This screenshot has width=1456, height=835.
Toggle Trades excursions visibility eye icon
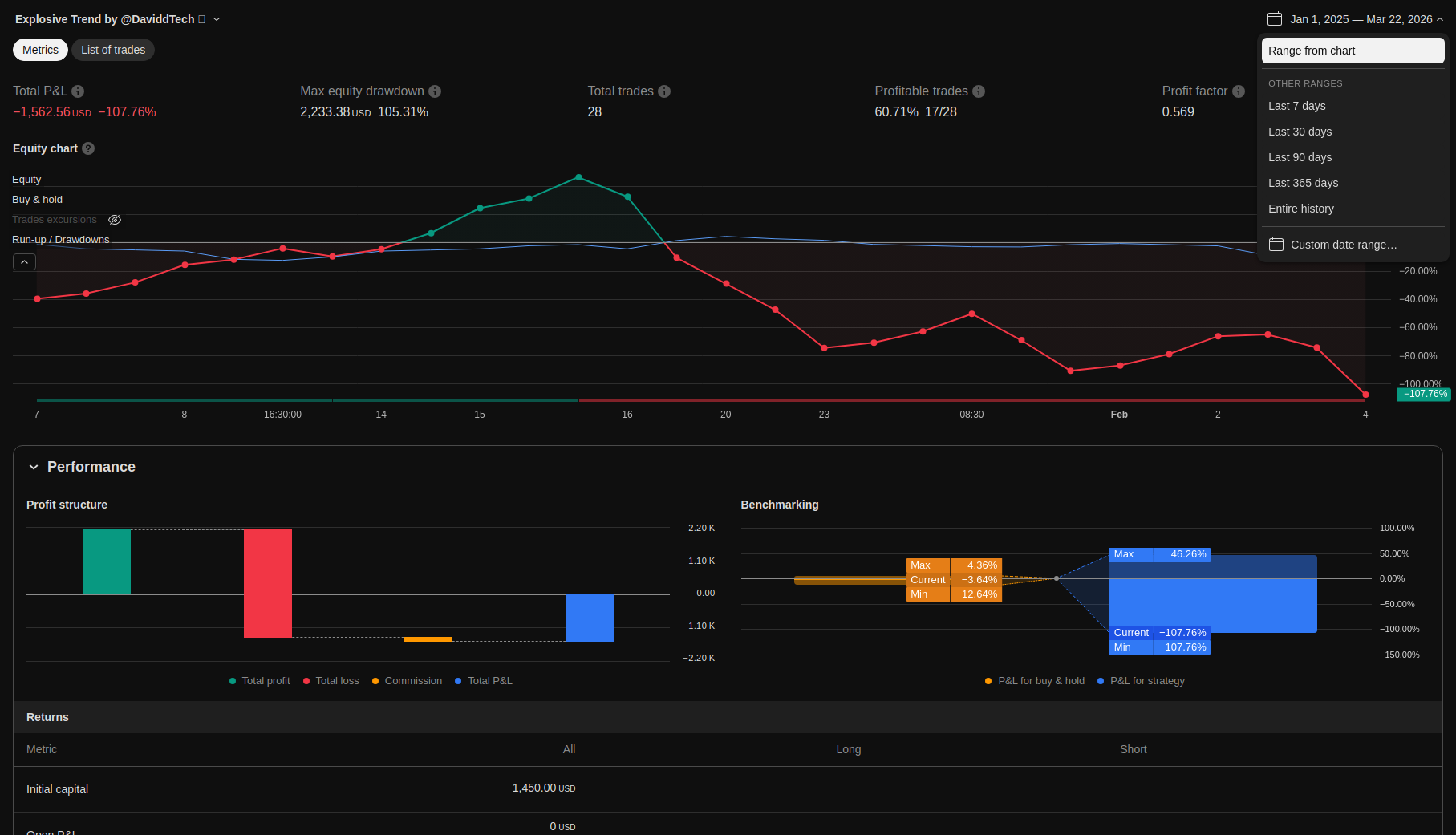coord(115,220)
